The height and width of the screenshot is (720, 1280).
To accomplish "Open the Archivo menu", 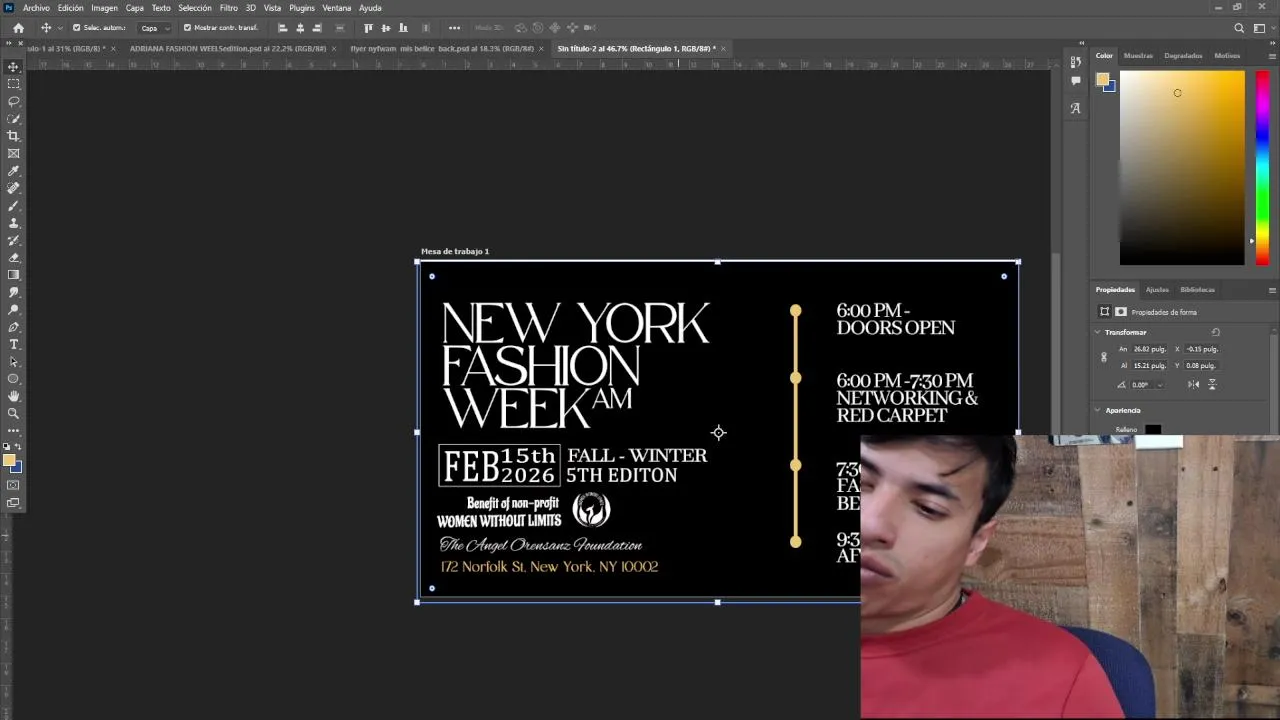I will pos(36,8).
